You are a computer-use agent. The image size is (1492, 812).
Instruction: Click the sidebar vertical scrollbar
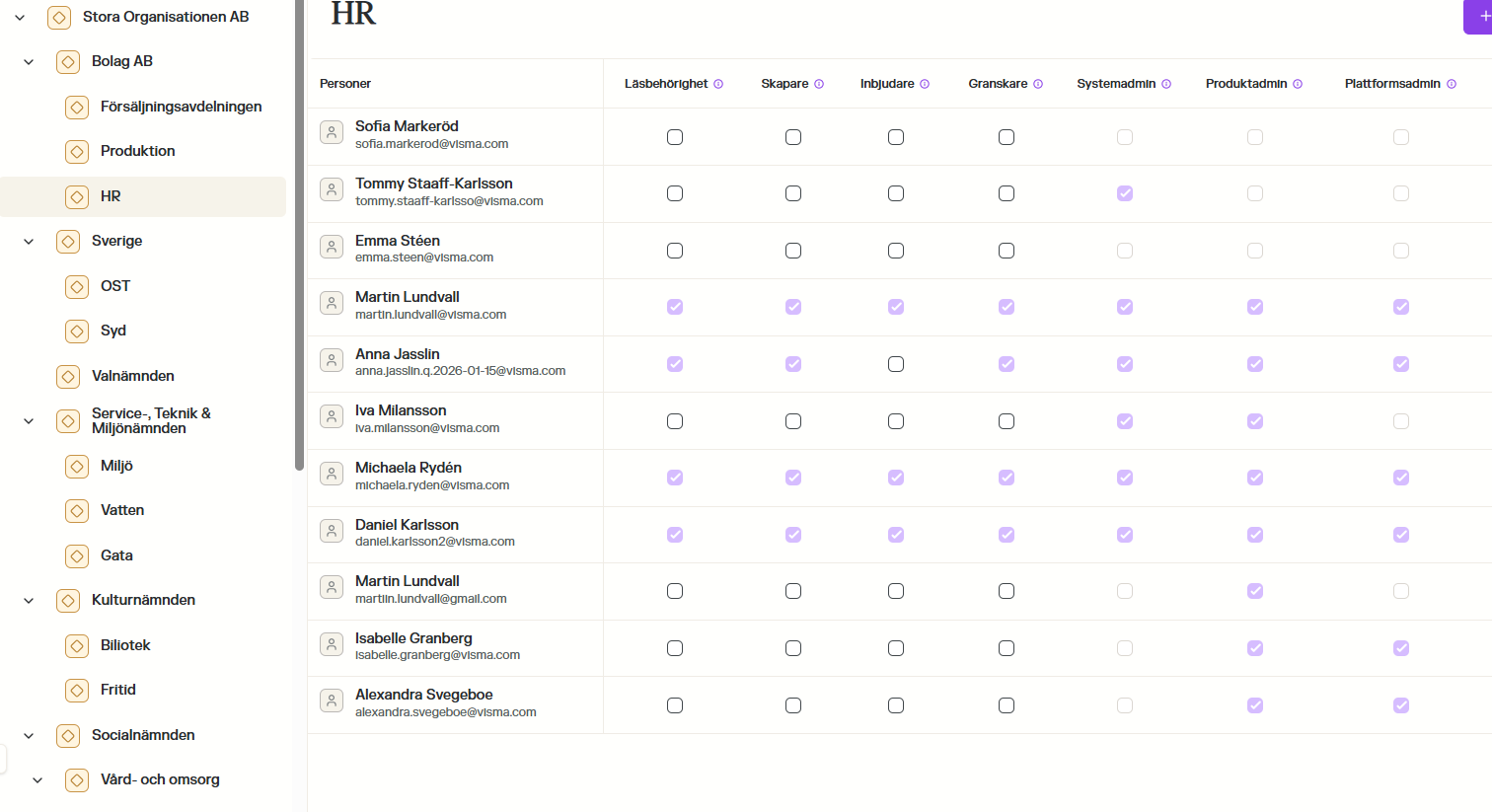[x=299, y=237]
